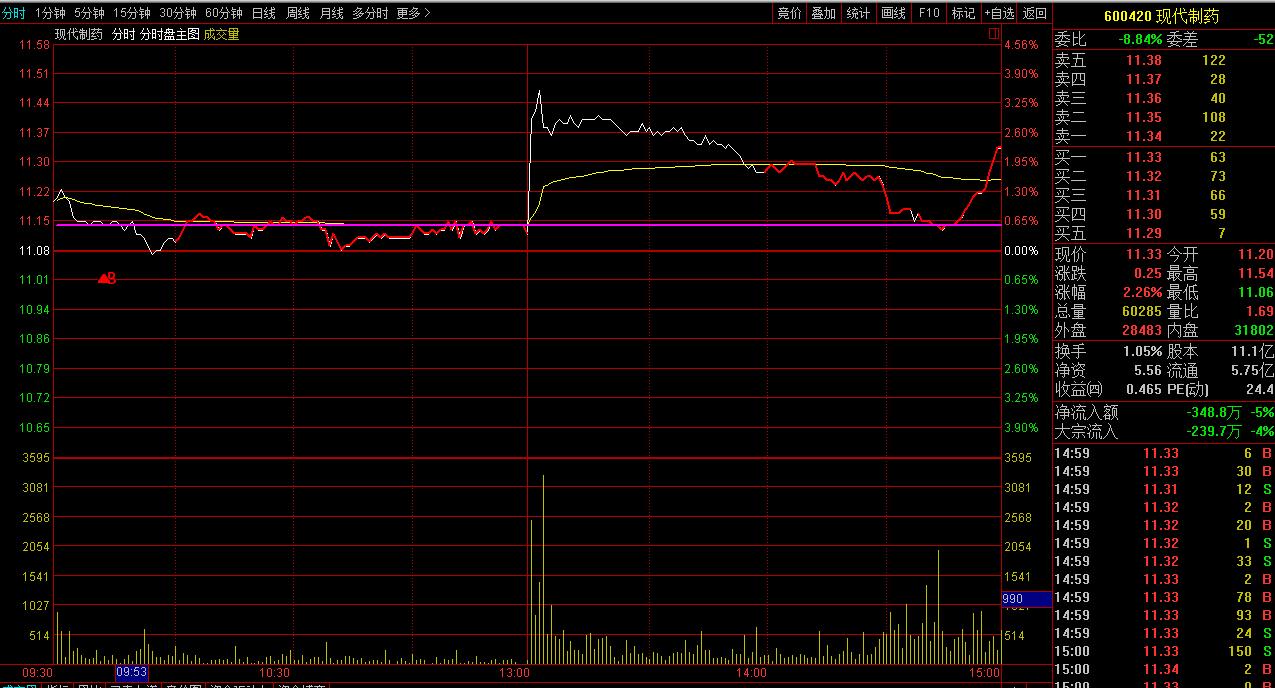Select the 30分钟 chart period tab
Image resolution: width=1275 pixels, height=688 pixels.
[177, 13]
